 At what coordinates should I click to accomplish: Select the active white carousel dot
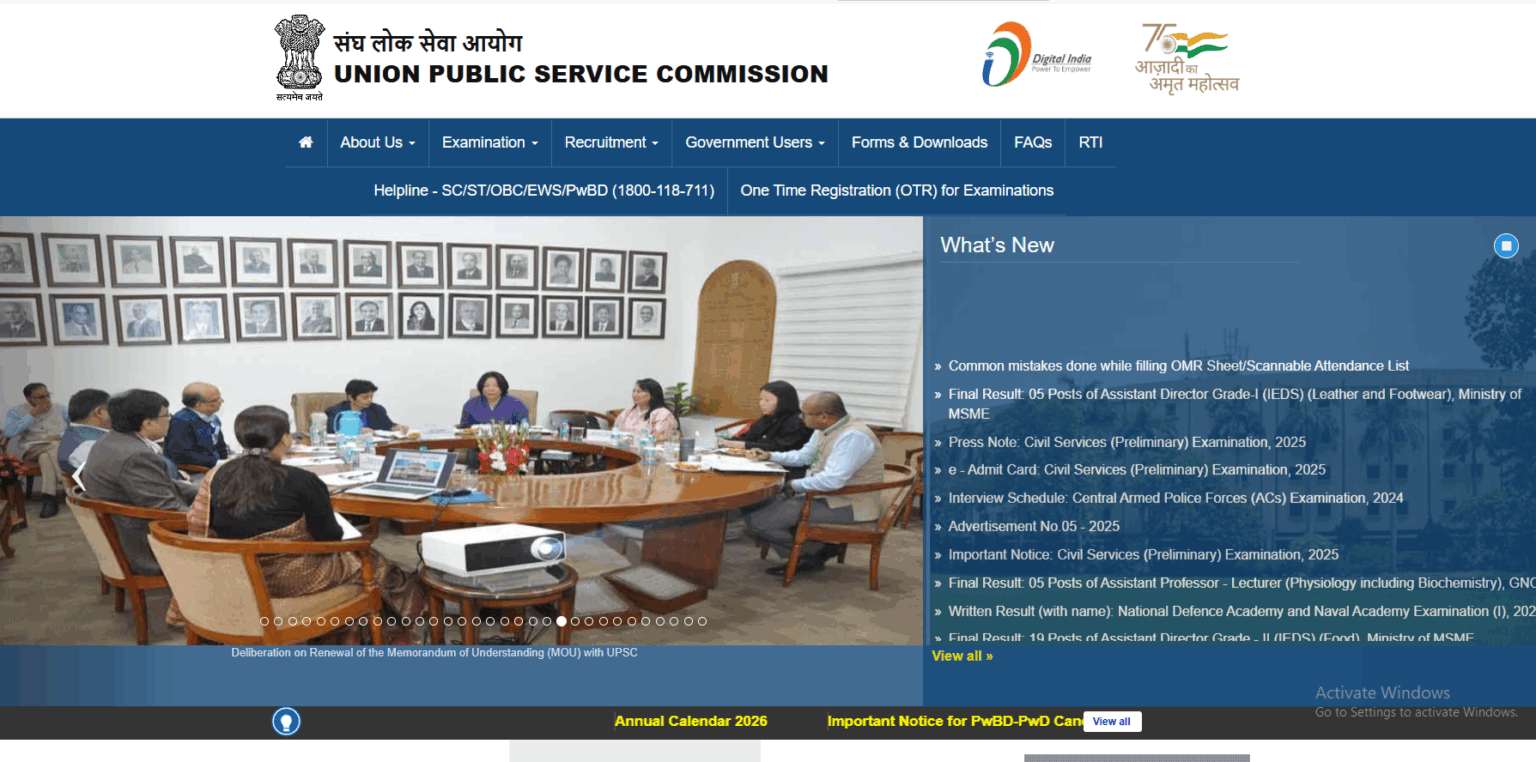[561, 621]
